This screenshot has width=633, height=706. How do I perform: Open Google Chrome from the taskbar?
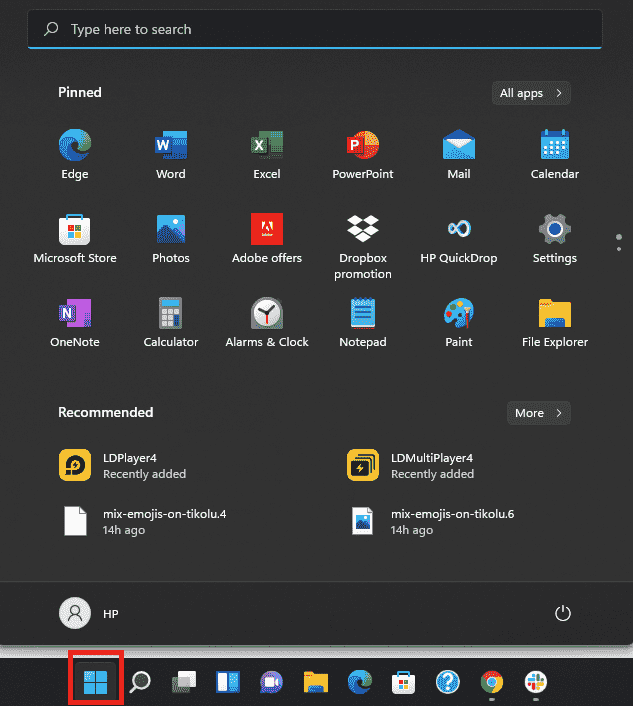[x=491, y=682]
